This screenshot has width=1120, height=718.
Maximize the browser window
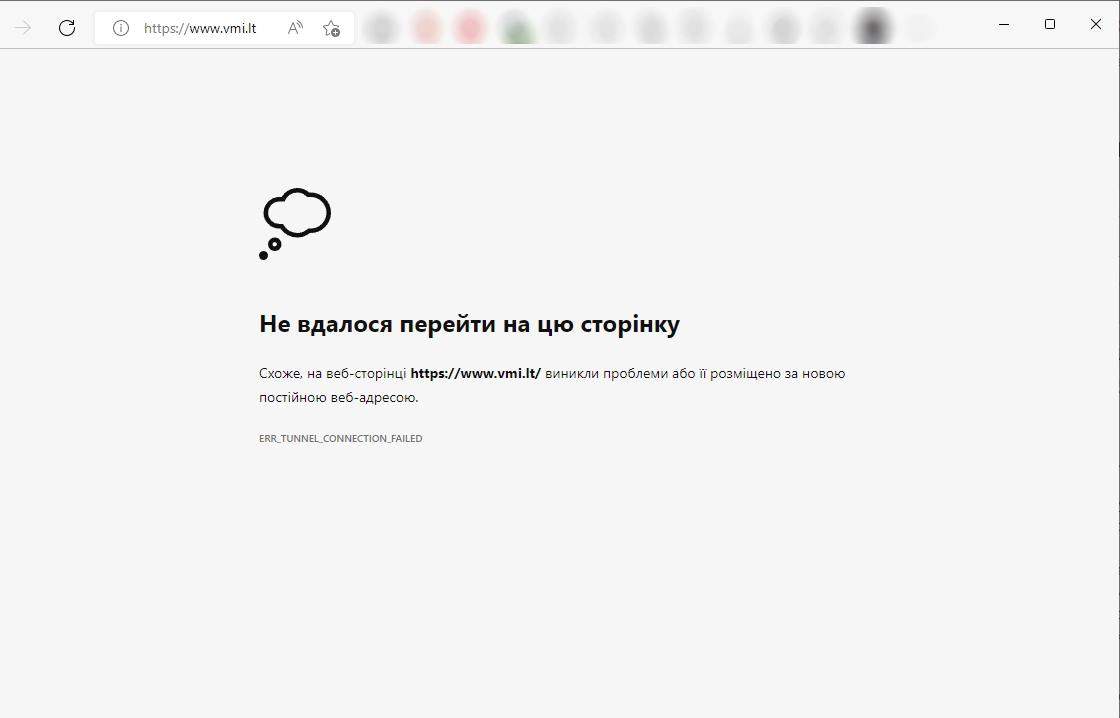(1049, 24)
